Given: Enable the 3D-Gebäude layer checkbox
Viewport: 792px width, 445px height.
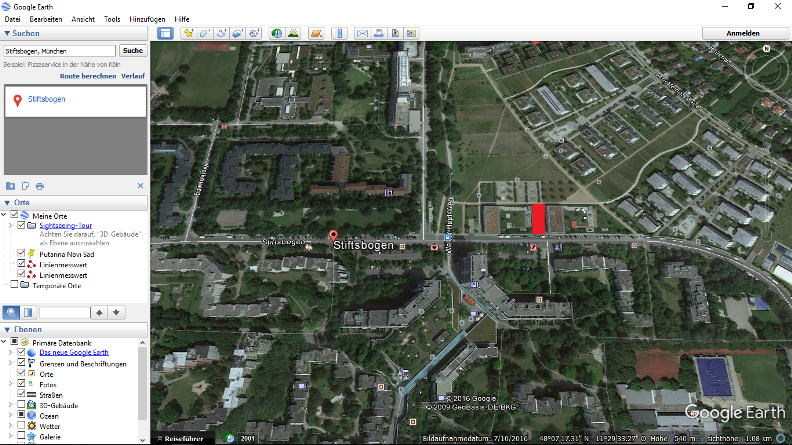Looking at the screenshot, I should coord(23,404).
